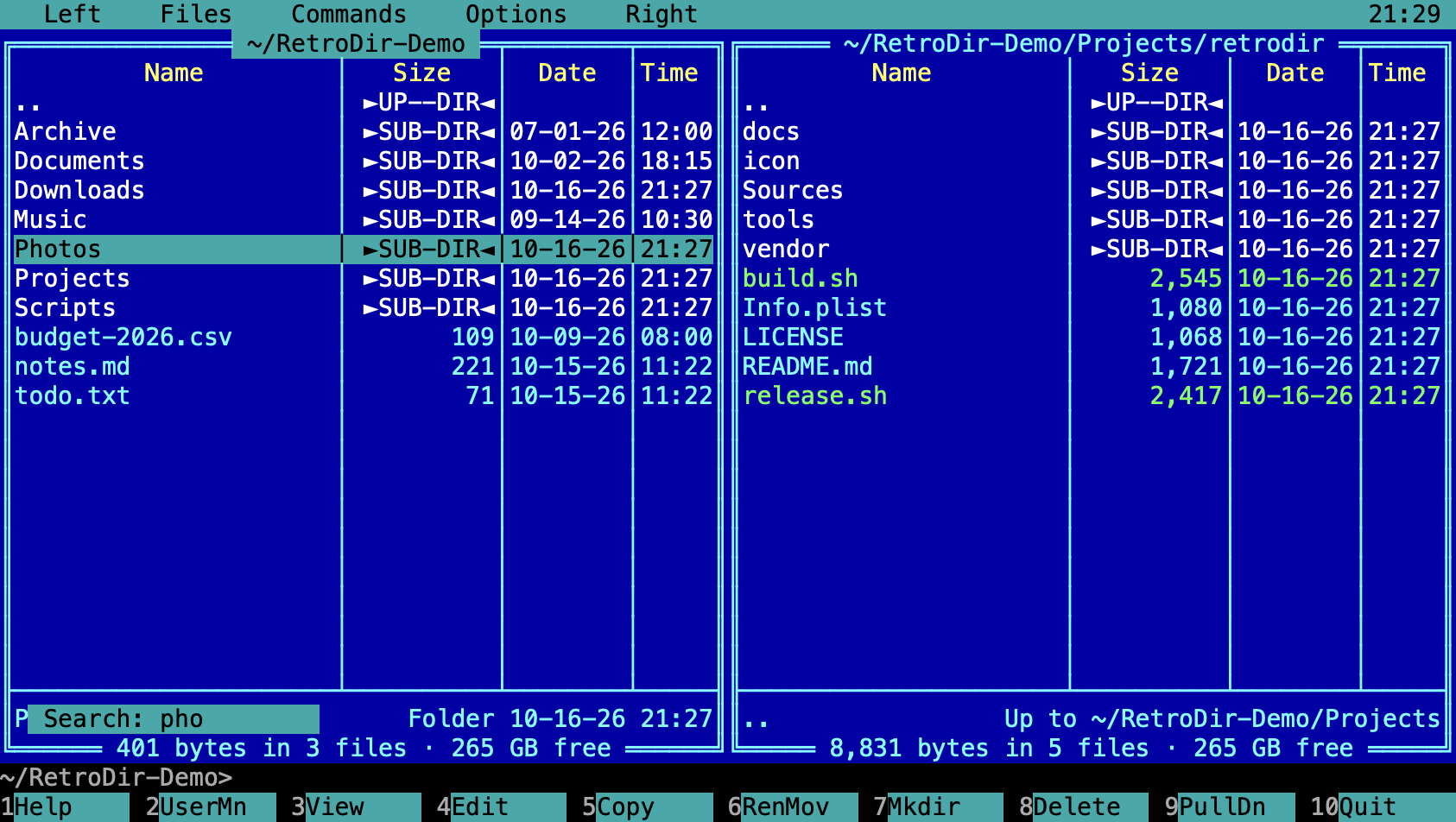Screen dimensions: 1456x822
Task: Click the 10Quit function key button
Action: [1383, 806]
